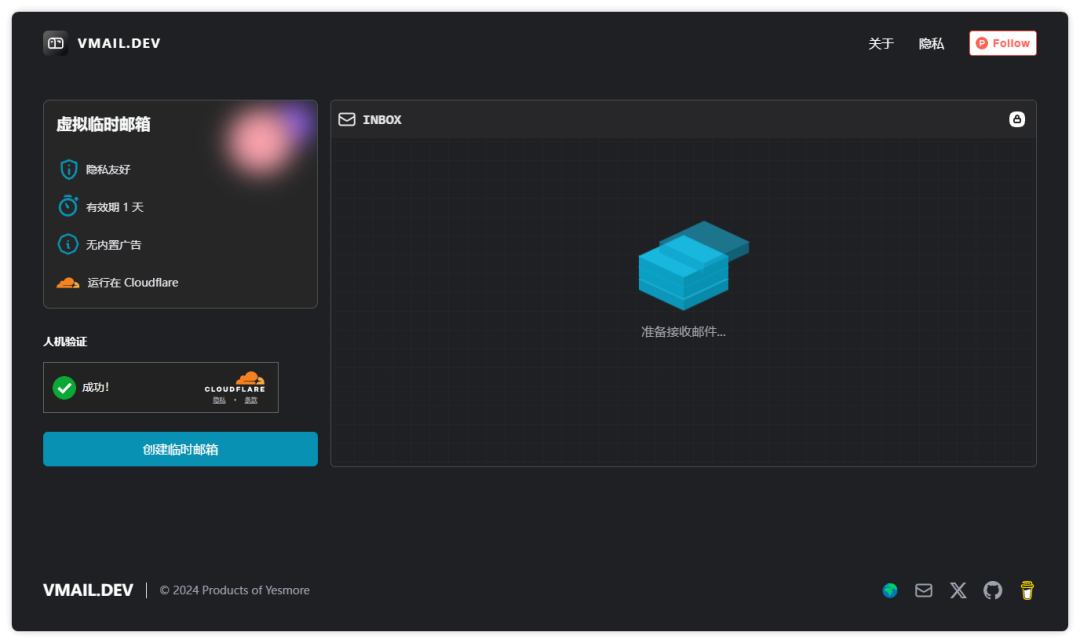Click the INBOX envelope icon
The height and width of the screenshot is (643, 1080).
[347, 120]
